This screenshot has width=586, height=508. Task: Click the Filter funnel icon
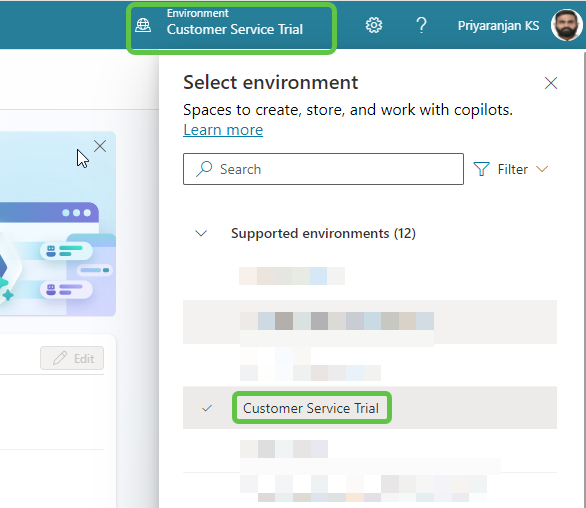coord(481,169)
